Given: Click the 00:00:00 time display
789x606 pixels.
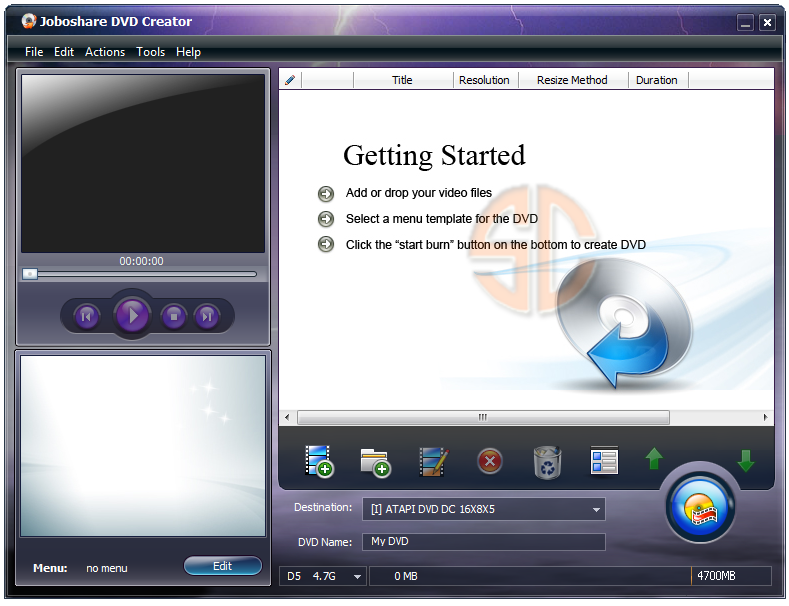Looking at the screenshot, I should click(141, 261).
